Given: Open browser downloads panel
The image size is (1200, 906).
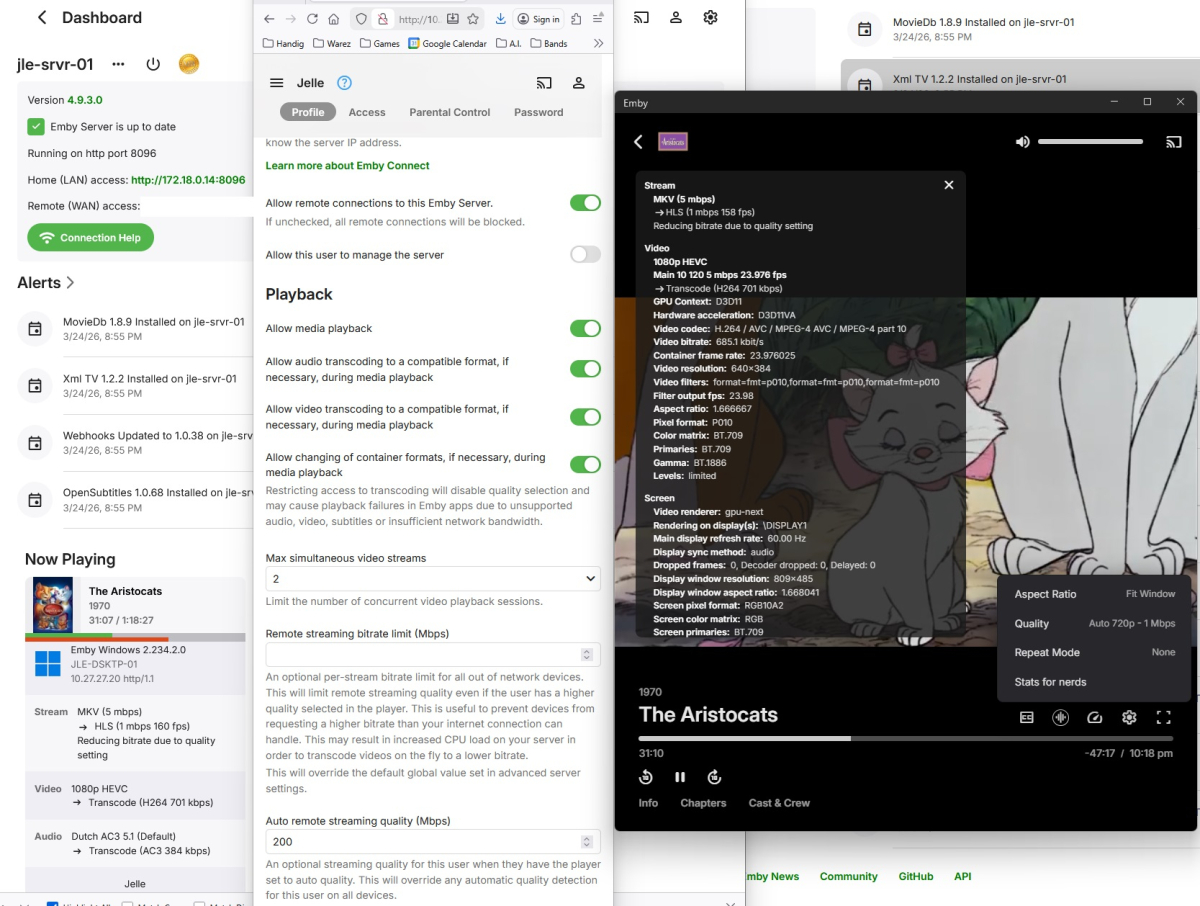Looking at the screenshot, I should (x=501, y=19).
